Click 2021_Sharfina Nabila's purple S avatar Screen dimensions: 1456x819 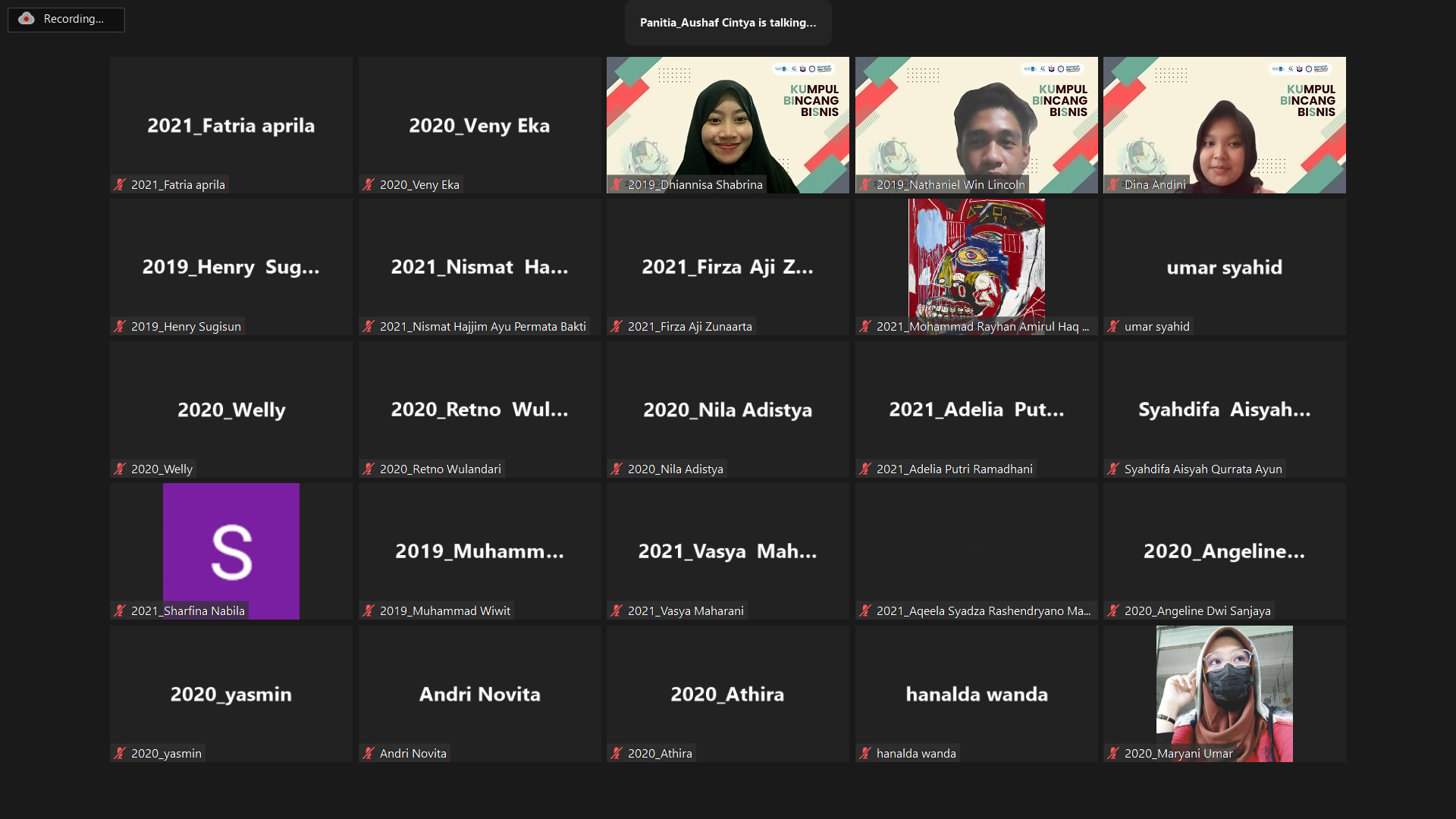click(x=231, y=550)
